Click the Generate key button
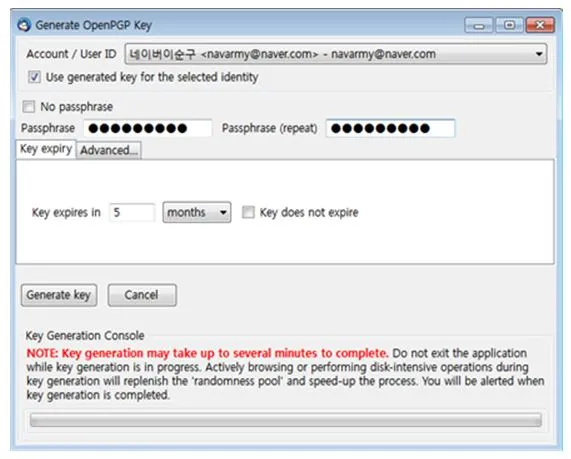 click(x=59, y=295)
